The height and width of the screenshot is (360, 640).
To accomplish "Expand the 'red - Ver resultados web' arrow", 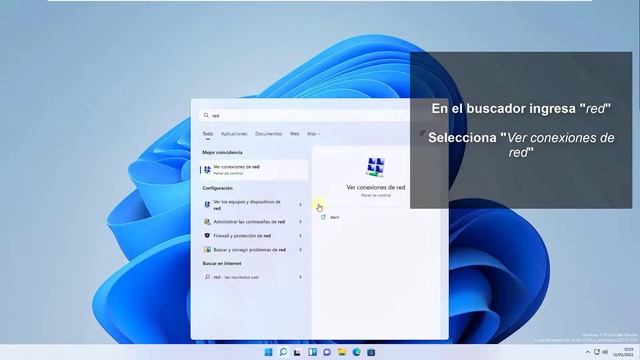I will click(300, 277).
